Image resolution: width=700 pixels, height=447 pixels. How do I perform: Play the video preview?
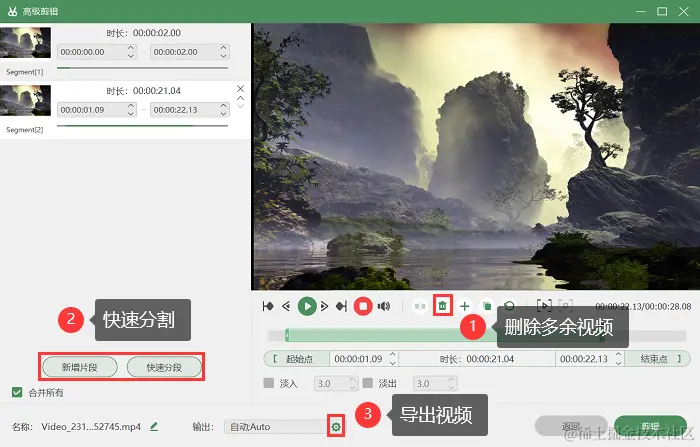pyautogui.click(x=307, y=306)
